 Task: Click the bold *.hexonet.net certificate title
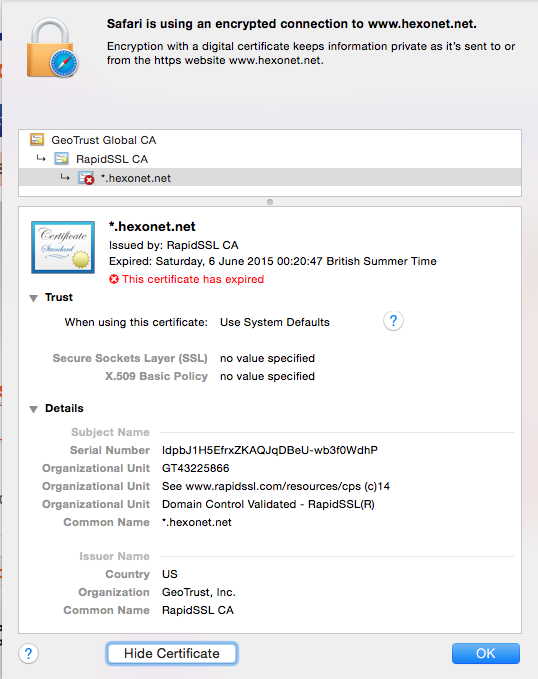[x=152, y=226]
